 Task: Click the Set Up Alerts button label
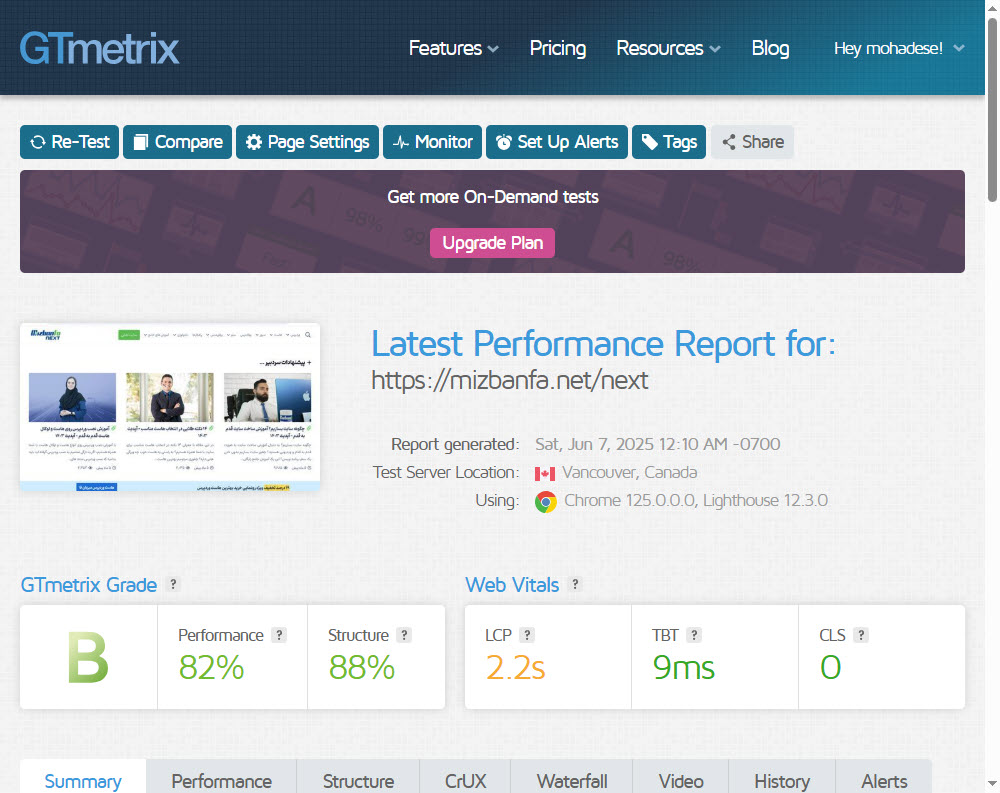click(x=568, y=142)
